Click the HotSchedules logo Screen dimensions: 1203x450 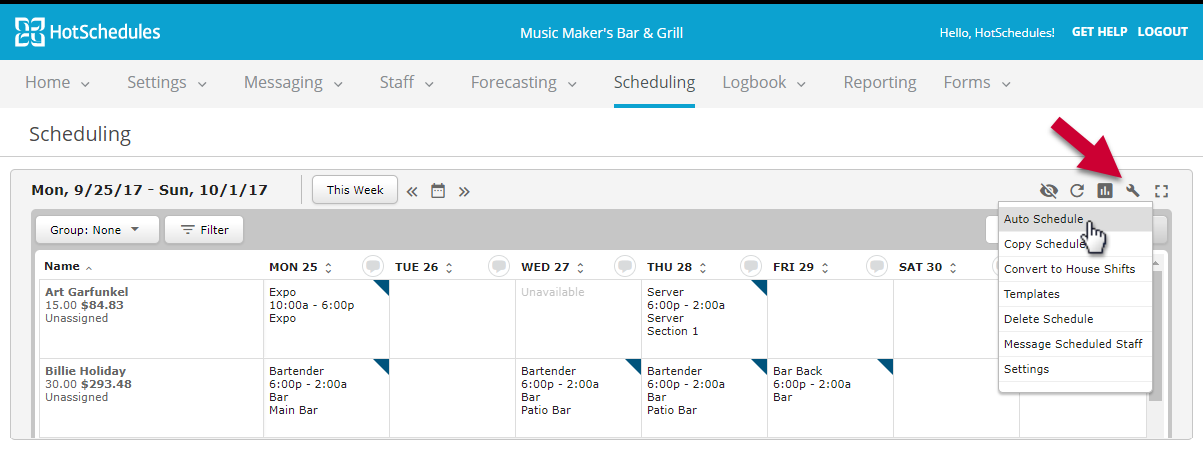tap(87, 32)
